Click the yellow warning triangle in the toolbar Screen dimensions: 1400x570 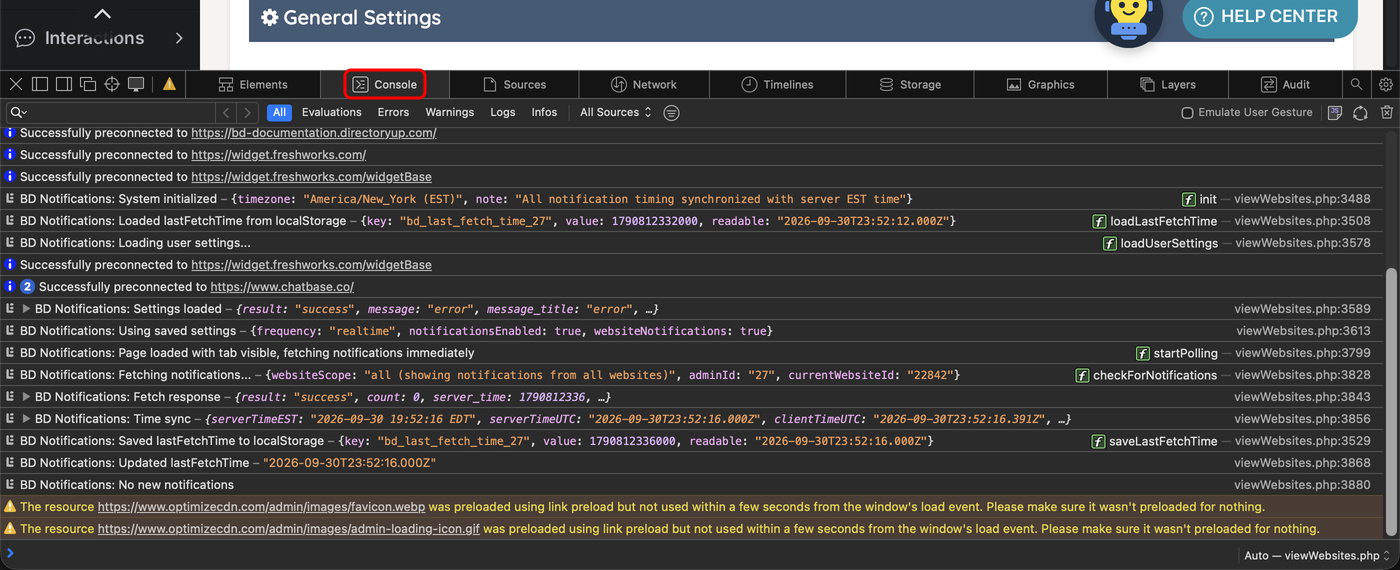pyautogui.click(x=169, y=85)
